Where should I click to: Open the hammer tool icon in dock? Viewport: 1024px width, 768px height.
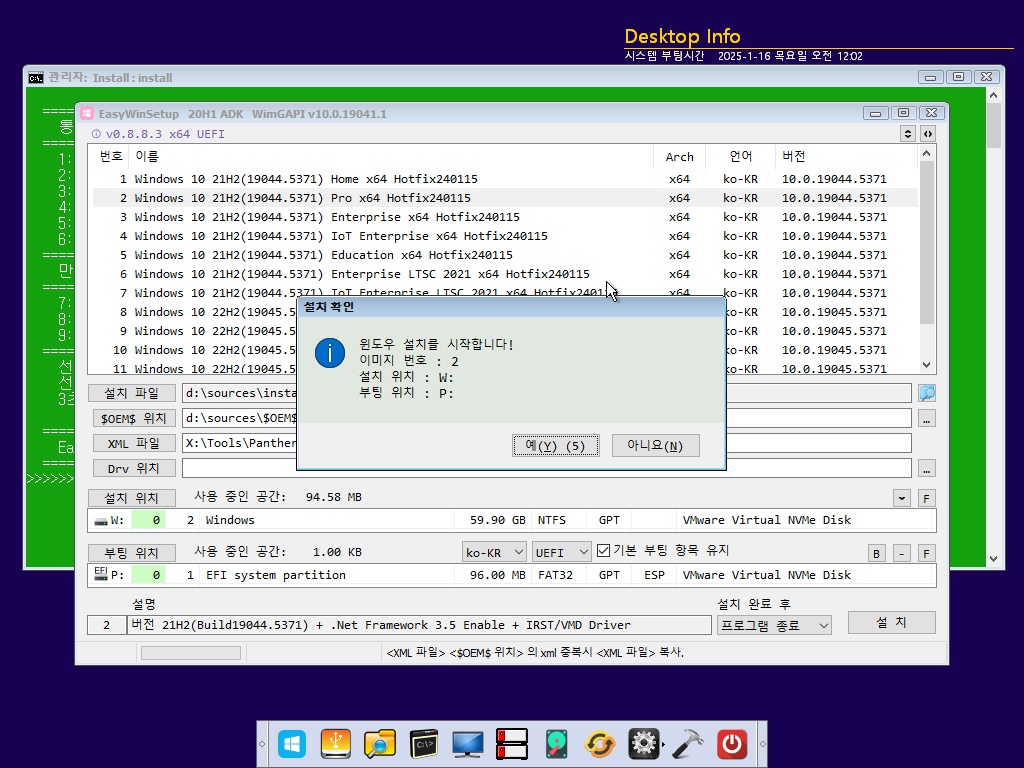[688, 744]
